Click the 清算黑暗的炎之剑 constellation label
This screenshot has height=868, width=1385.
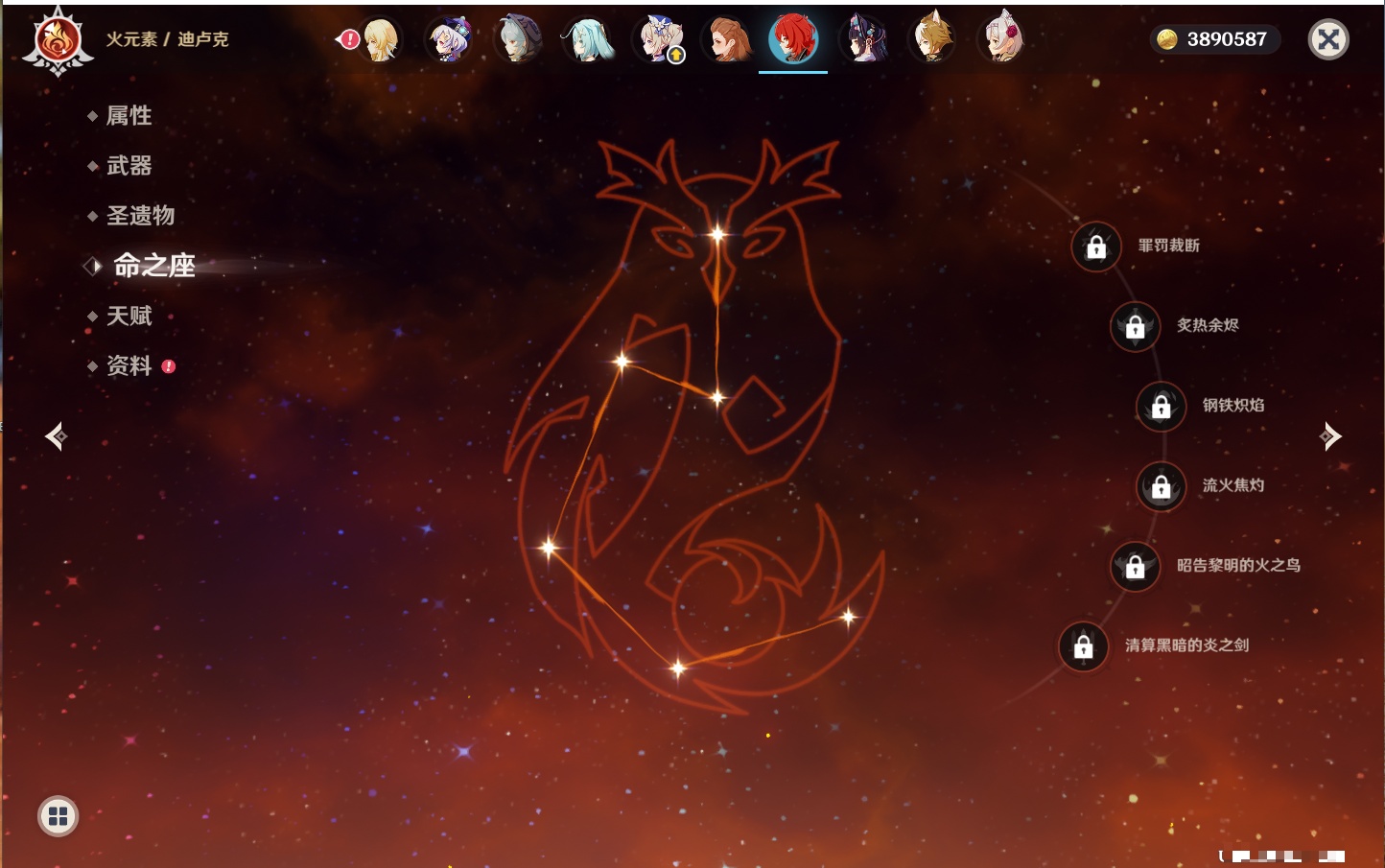coord(1186,645)
